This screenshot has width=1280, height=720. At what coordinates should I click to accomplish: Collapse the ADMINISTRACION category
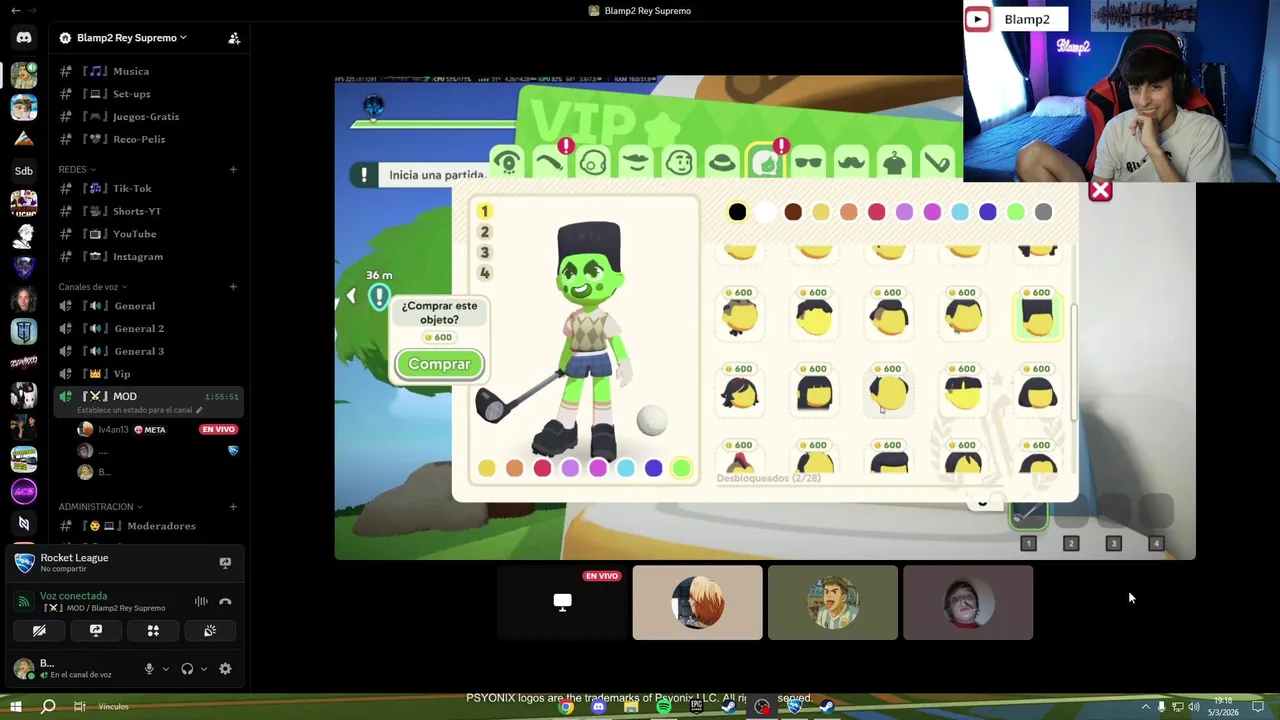coord(100,507)
